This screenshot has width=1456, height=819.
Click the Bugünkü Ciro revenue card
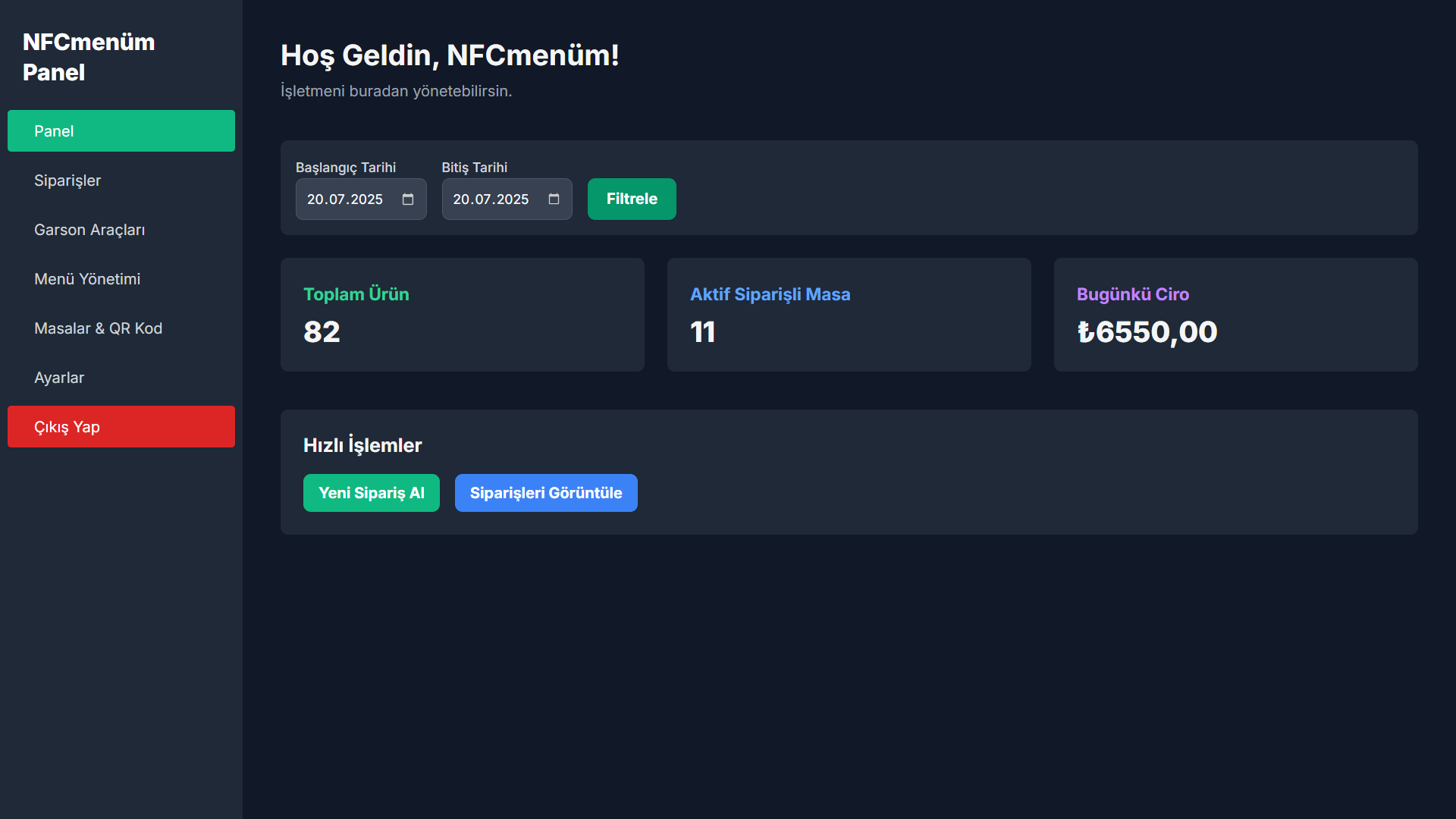1236,315
